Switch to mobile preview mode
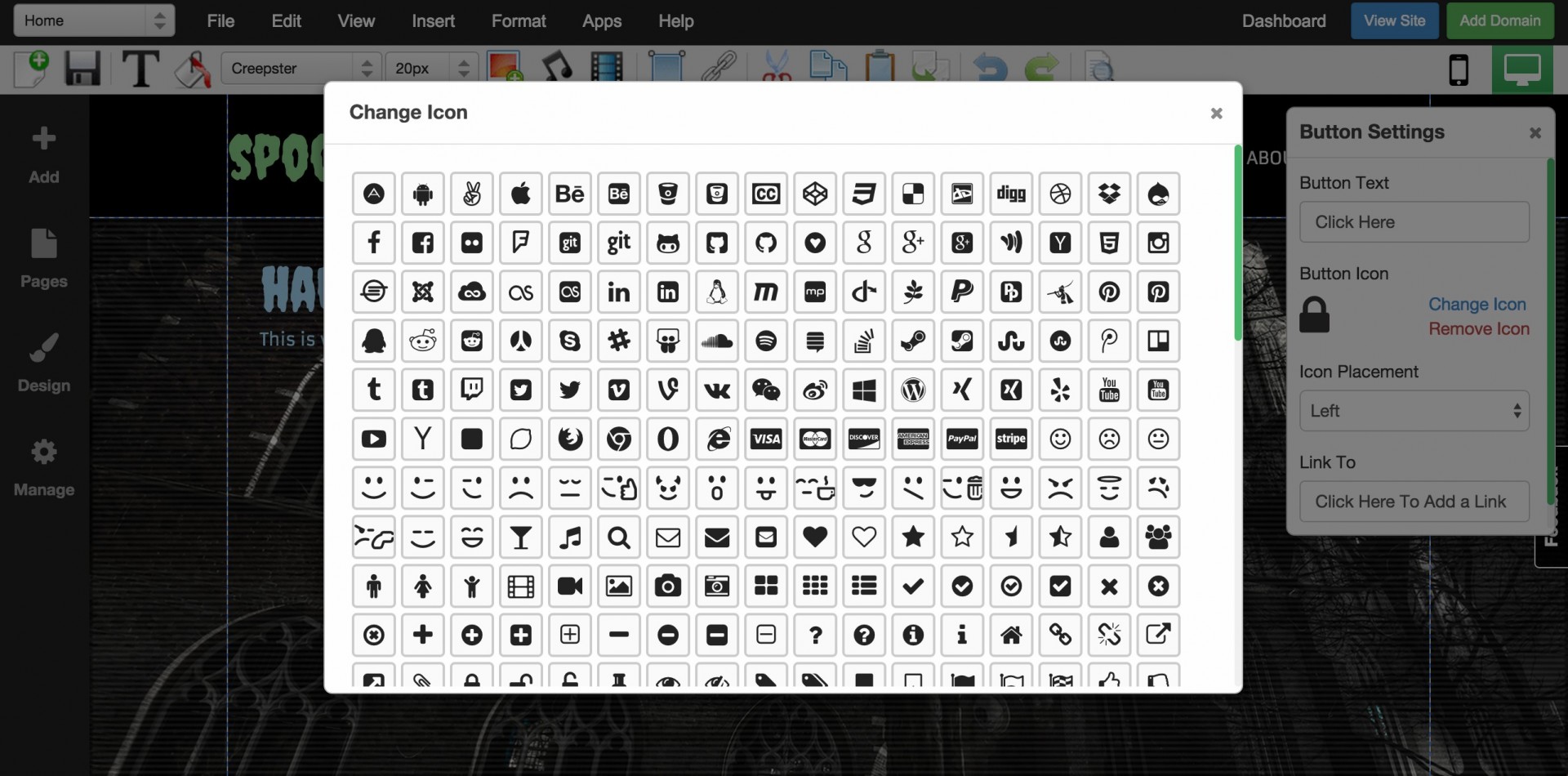The image size is (1568, 776). tap(1459, 69)
